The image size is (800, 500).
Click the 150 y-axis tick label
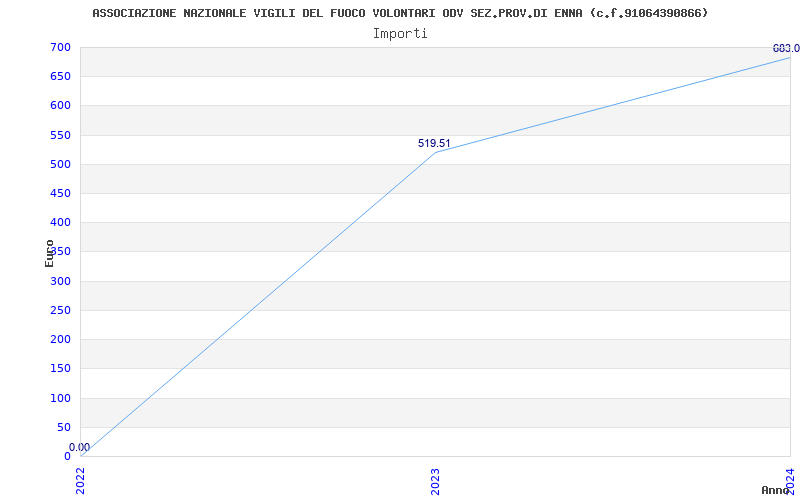point(60,368)
